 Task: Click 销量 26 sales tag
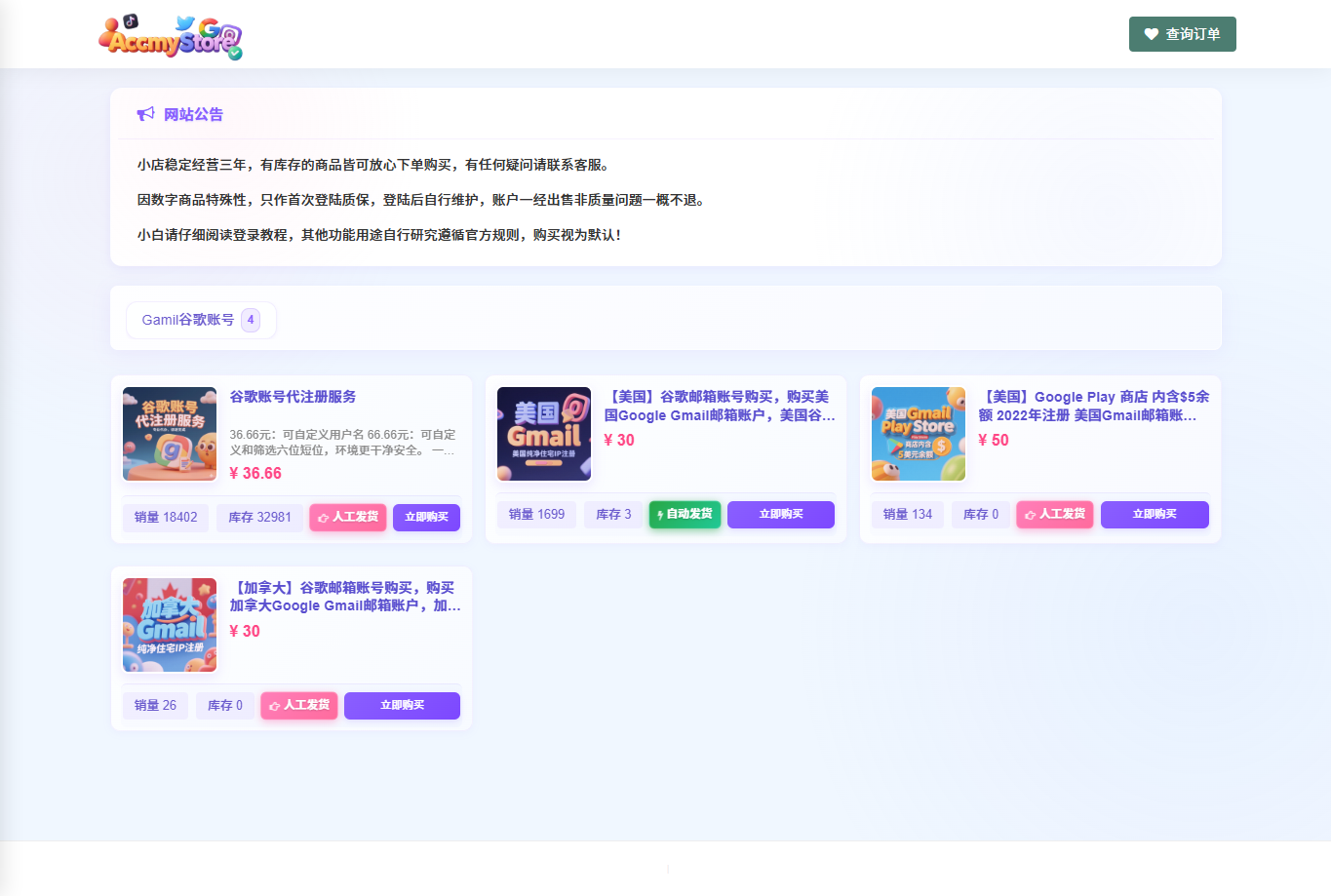pos(155,705)
